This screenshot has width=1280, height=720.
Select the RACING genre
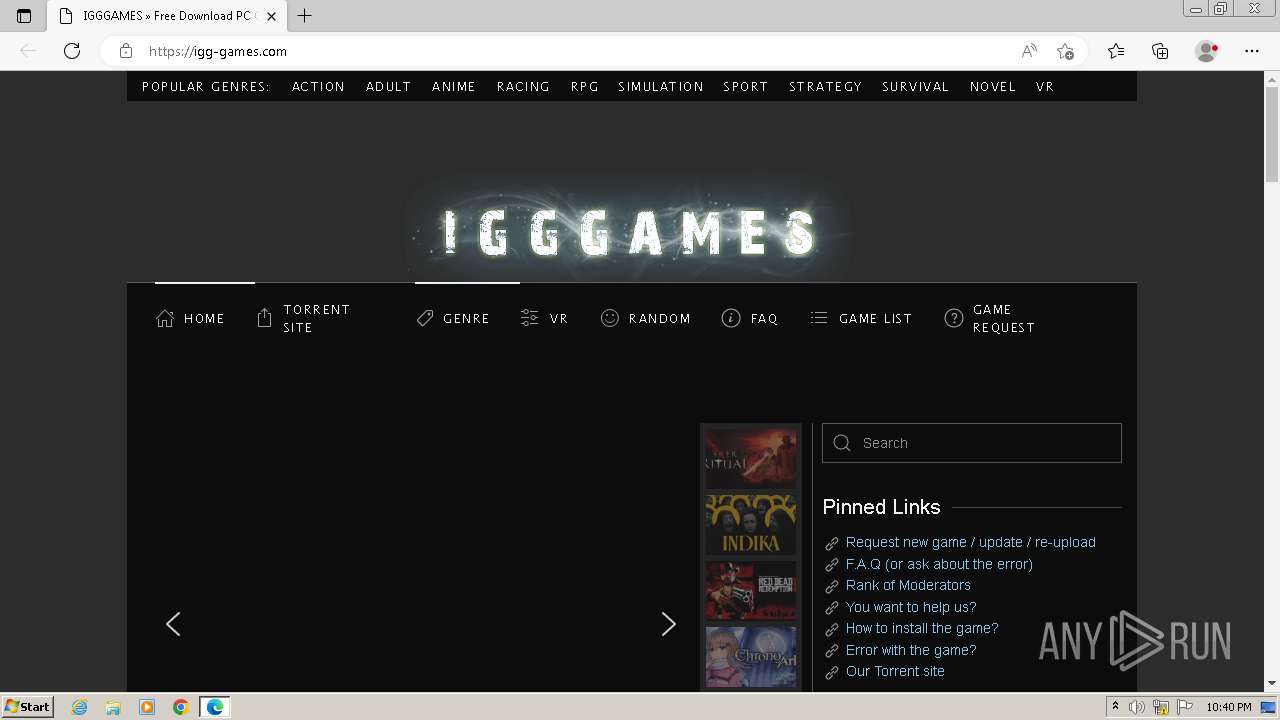tap(523, 86)
